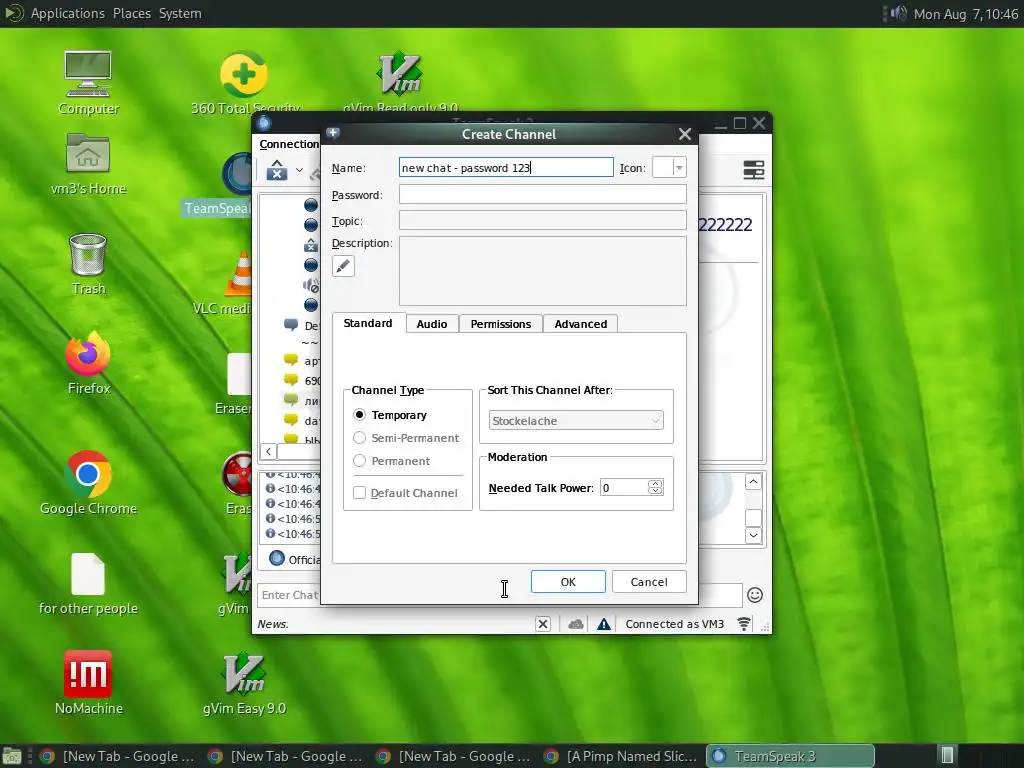Switch to the Permissions tab
This screenshot has width=1024, height=768.
click(x=501, y=324)
